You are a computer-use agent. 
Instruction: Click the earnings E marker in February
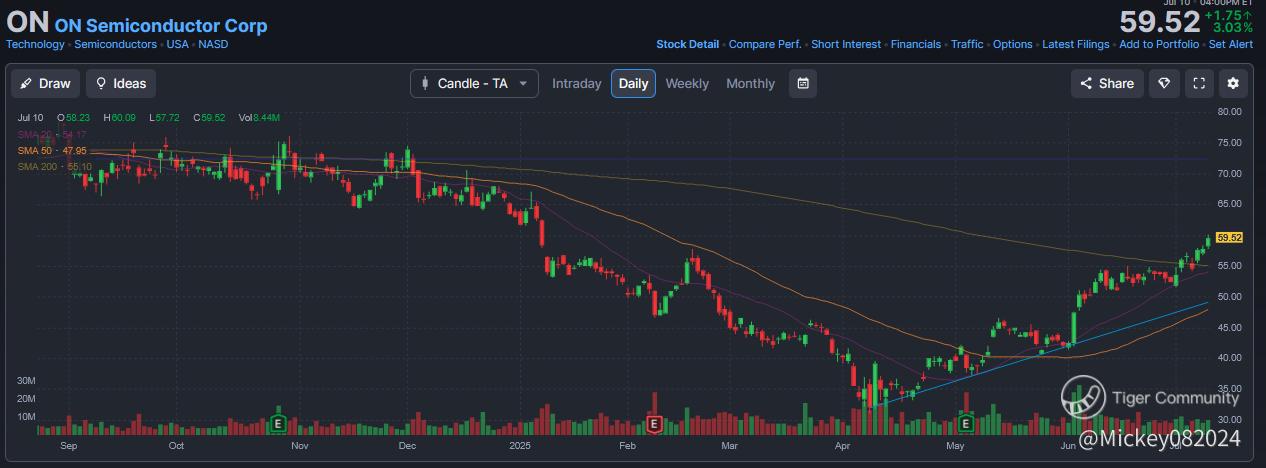[654, 424]
